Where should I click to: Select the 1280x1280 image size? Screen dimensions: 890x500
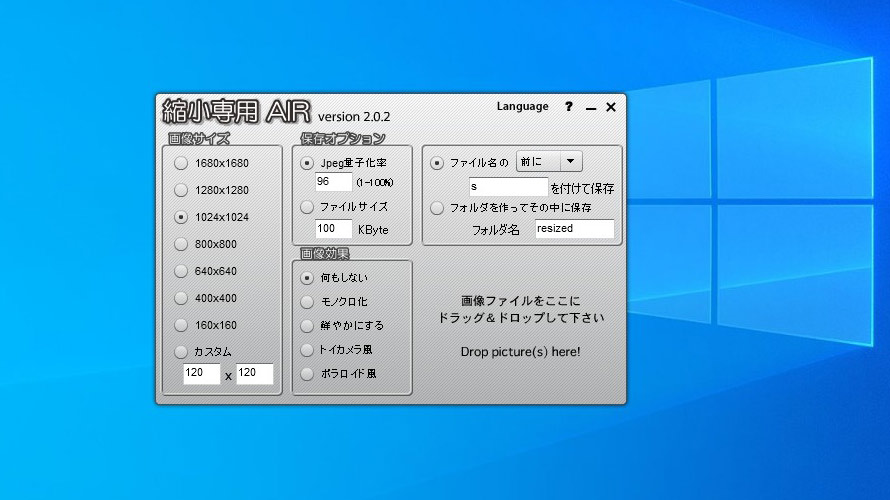tap(180, 190)
